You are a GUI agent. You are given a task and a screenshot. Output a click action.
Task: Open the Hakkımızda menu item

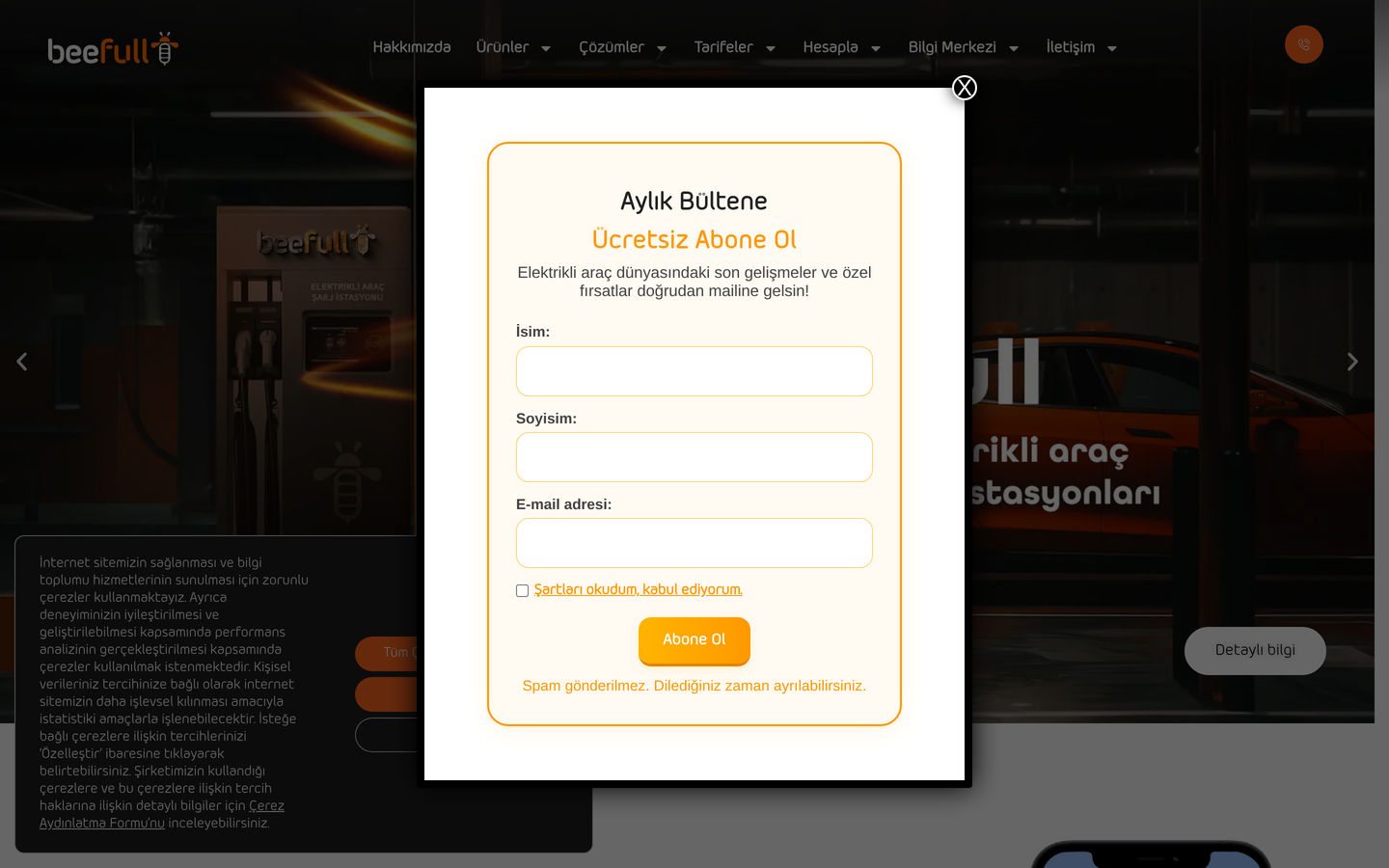(x=412, y=47)
